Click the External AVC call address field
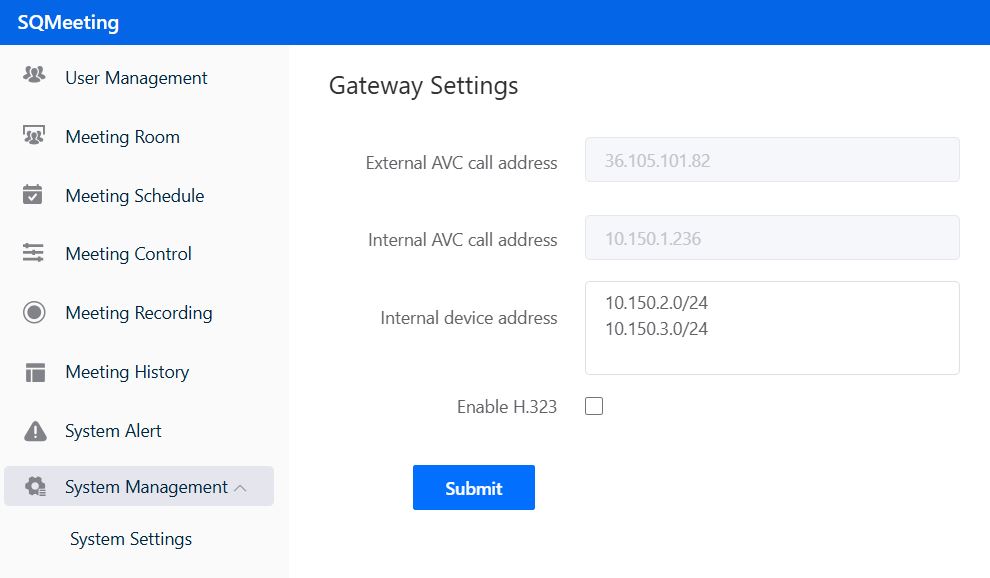The image size is (990, 578). pyautogui.click(x=771, y=160)
